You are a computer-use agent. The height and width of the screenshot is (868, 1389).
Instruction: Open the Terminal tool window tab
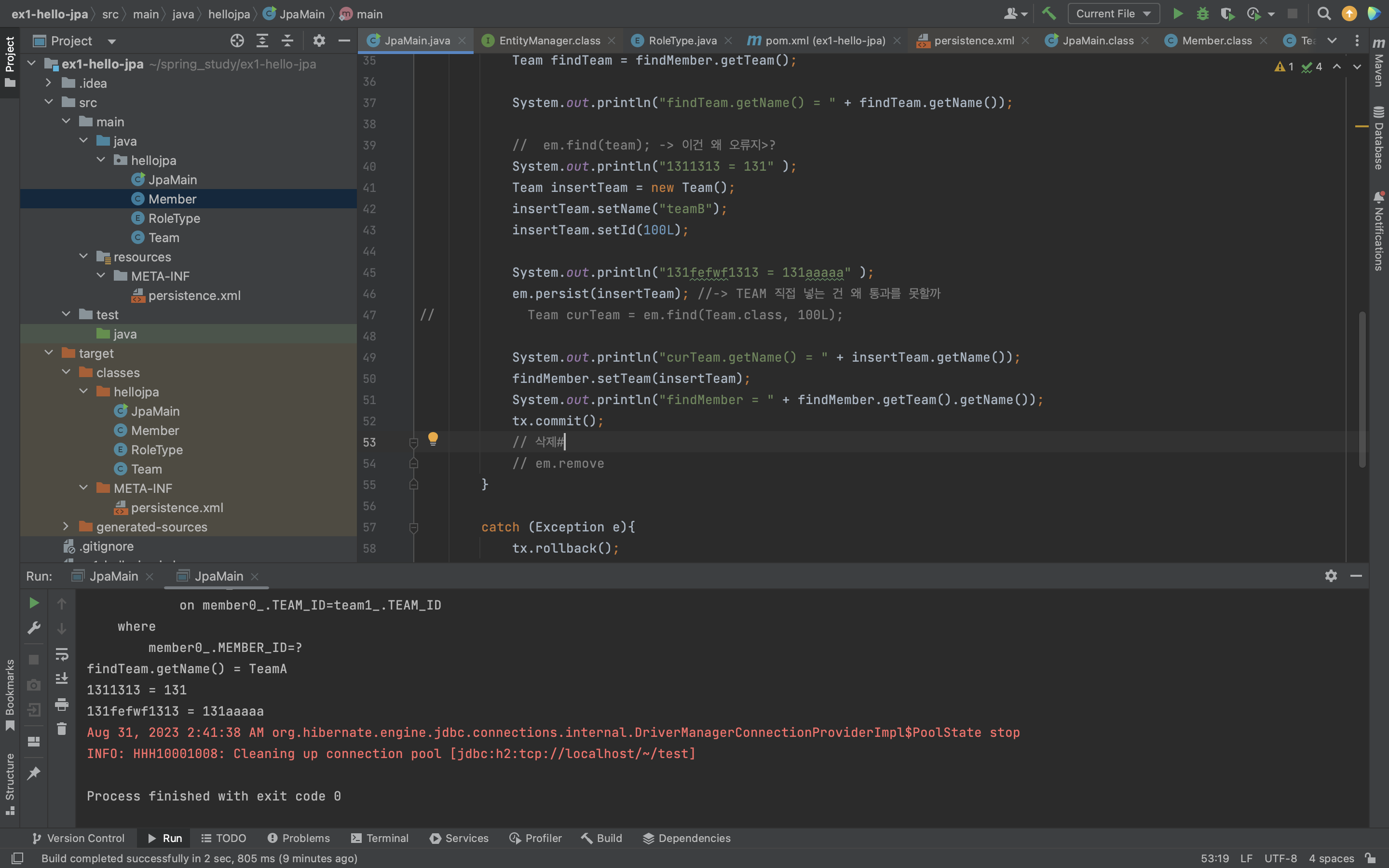point(380,838)
